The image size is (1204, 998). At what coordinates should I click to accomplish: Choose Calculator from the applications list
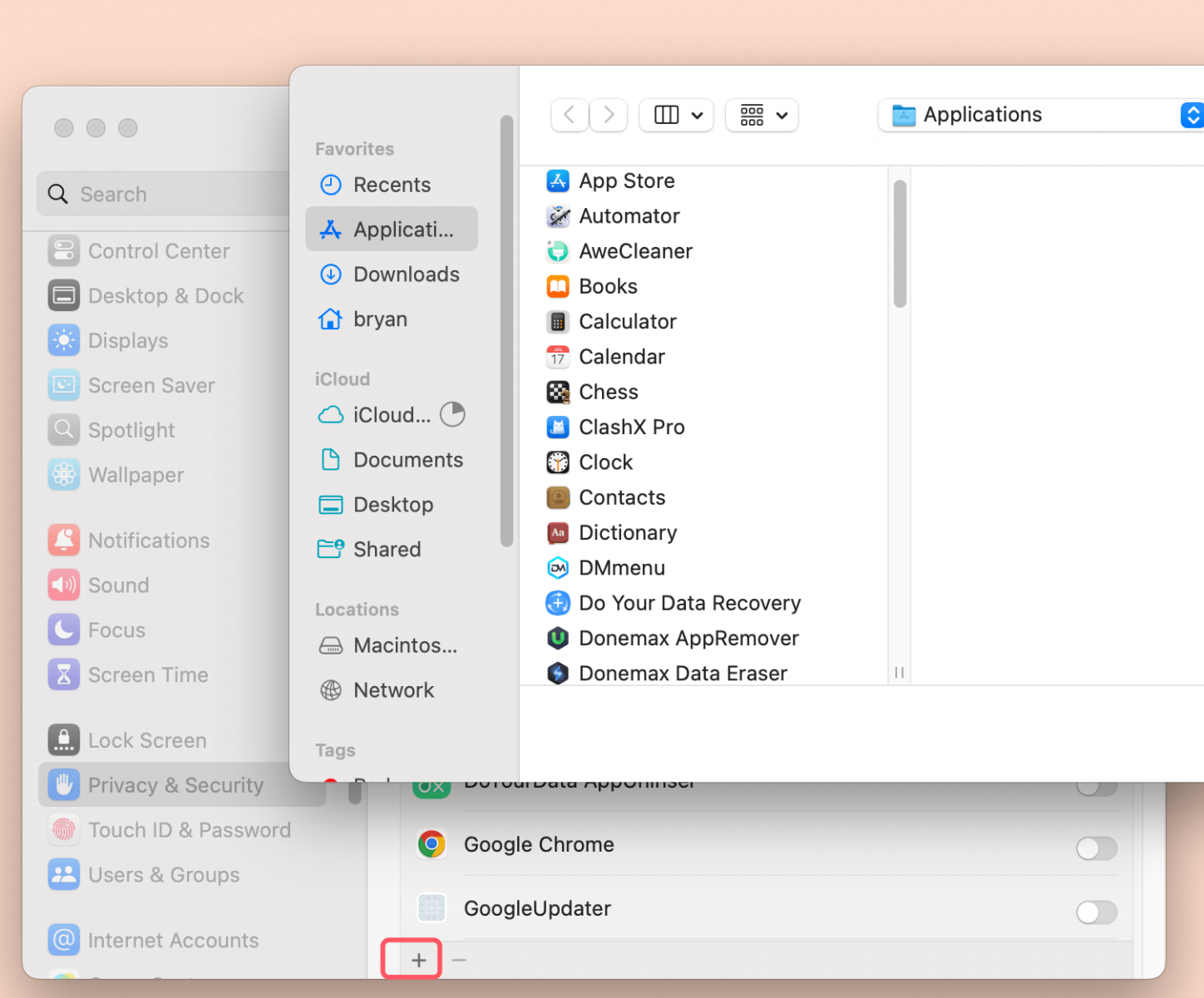pyautogui.click(x=628, y=322)
